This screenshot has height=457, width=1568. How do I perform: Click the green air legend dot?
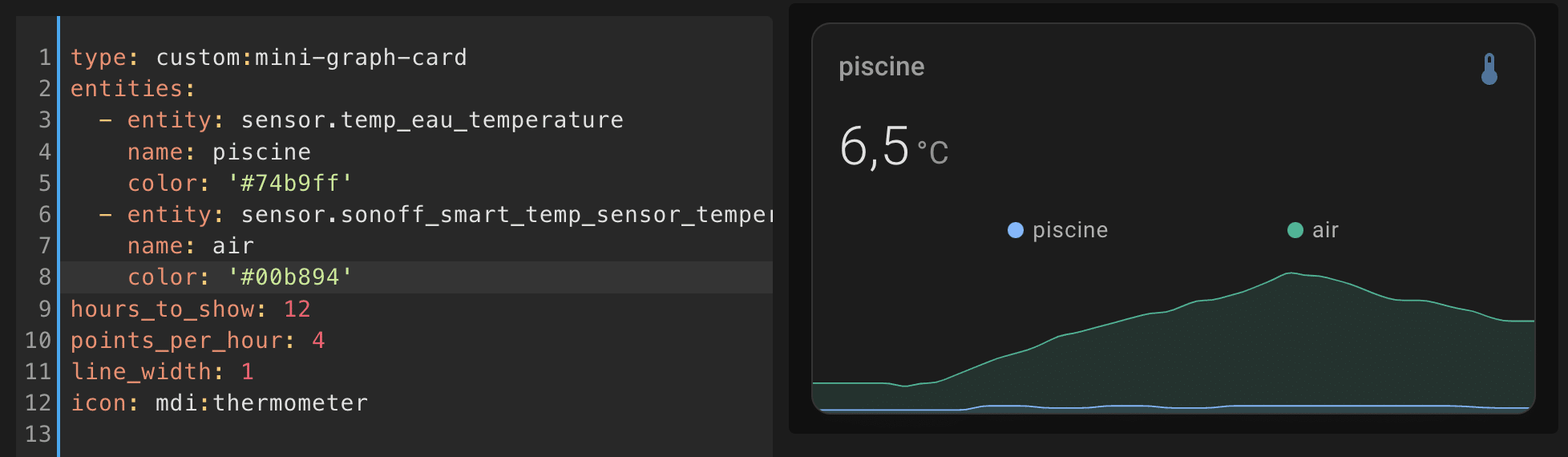point(1295,230)
